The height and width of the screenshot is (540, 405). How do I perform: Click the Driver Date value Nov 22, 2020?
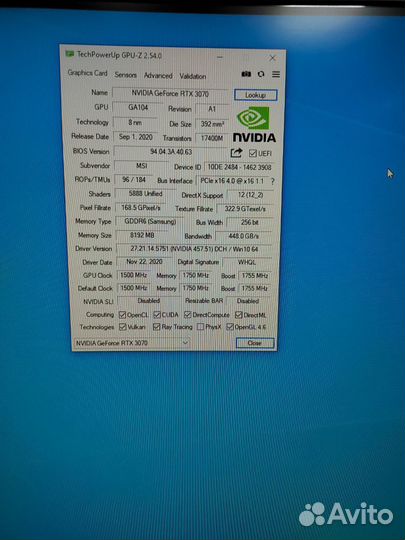(144, 262)
